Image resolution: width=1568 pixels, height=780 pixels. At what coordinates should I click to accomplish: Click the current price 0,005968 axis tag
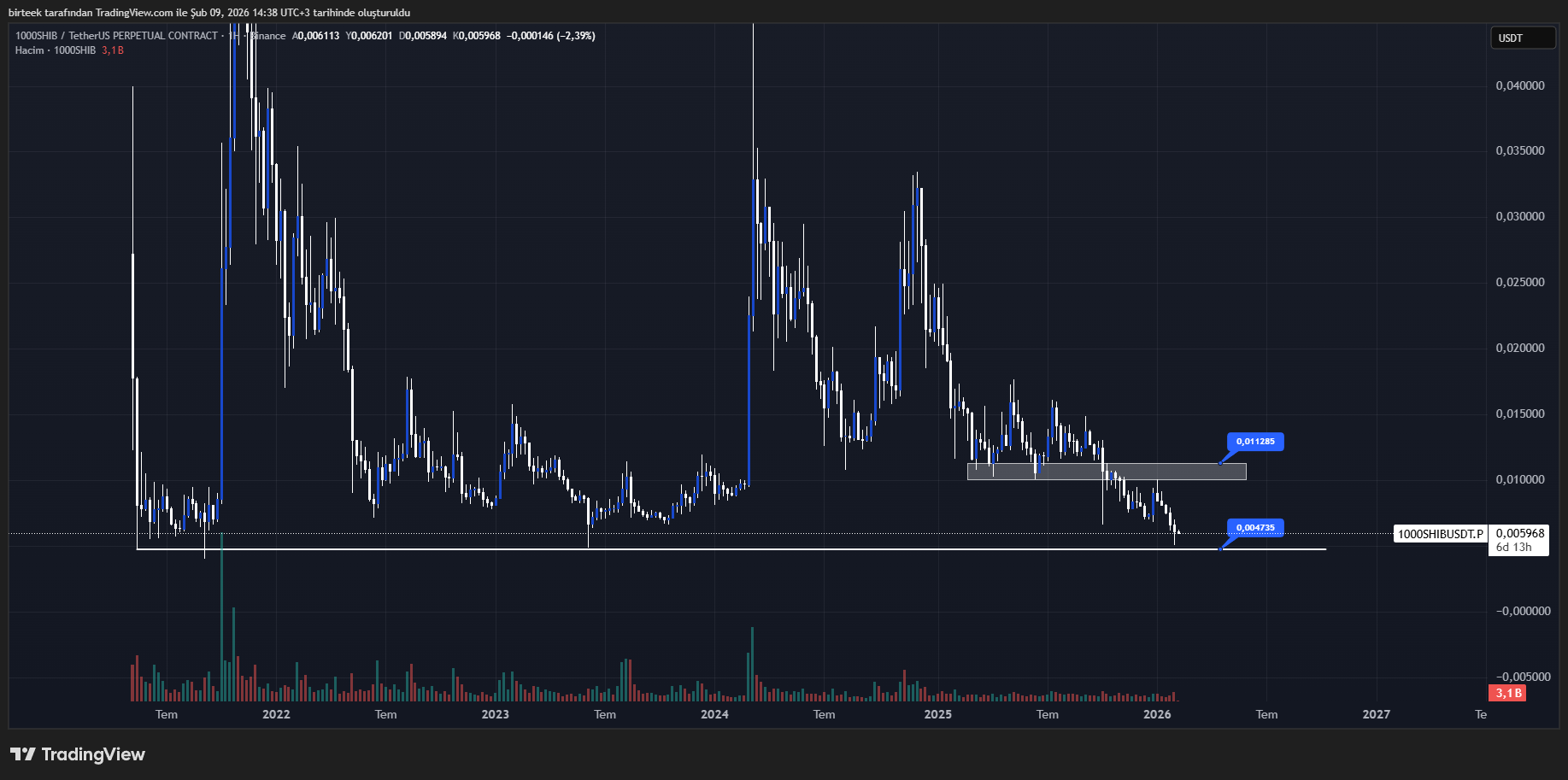pos(1519,534)
